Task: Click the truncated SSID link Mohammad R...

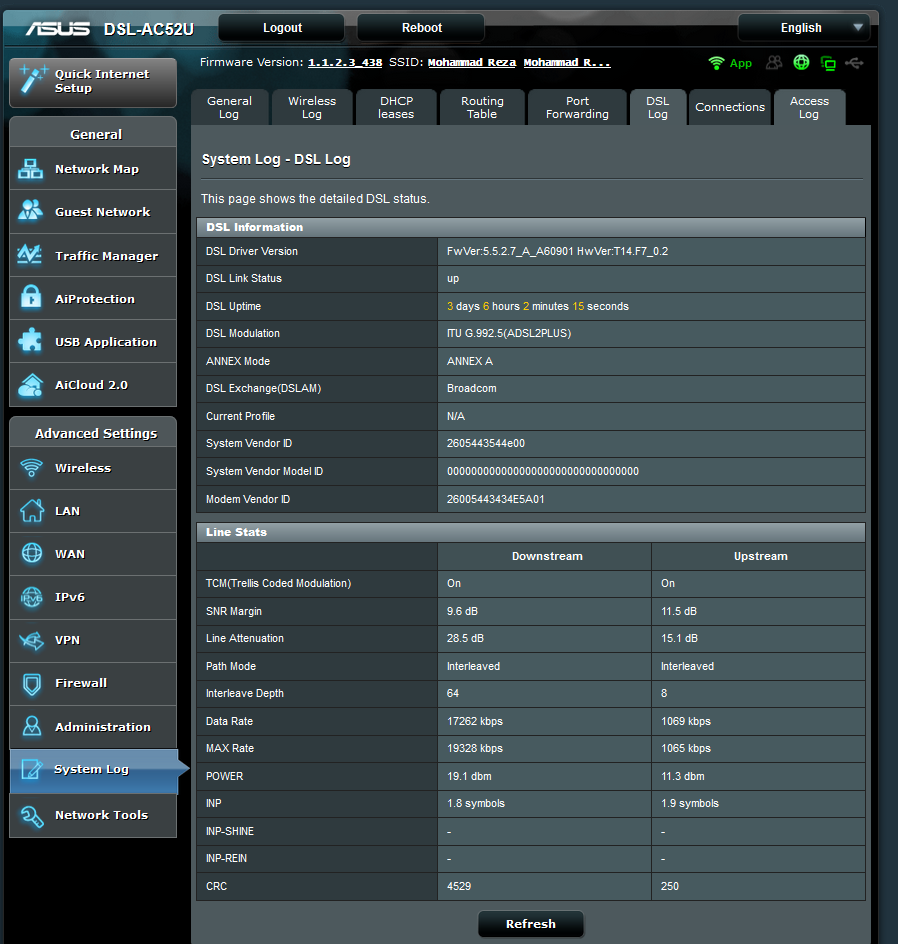Action: [567, 63]
